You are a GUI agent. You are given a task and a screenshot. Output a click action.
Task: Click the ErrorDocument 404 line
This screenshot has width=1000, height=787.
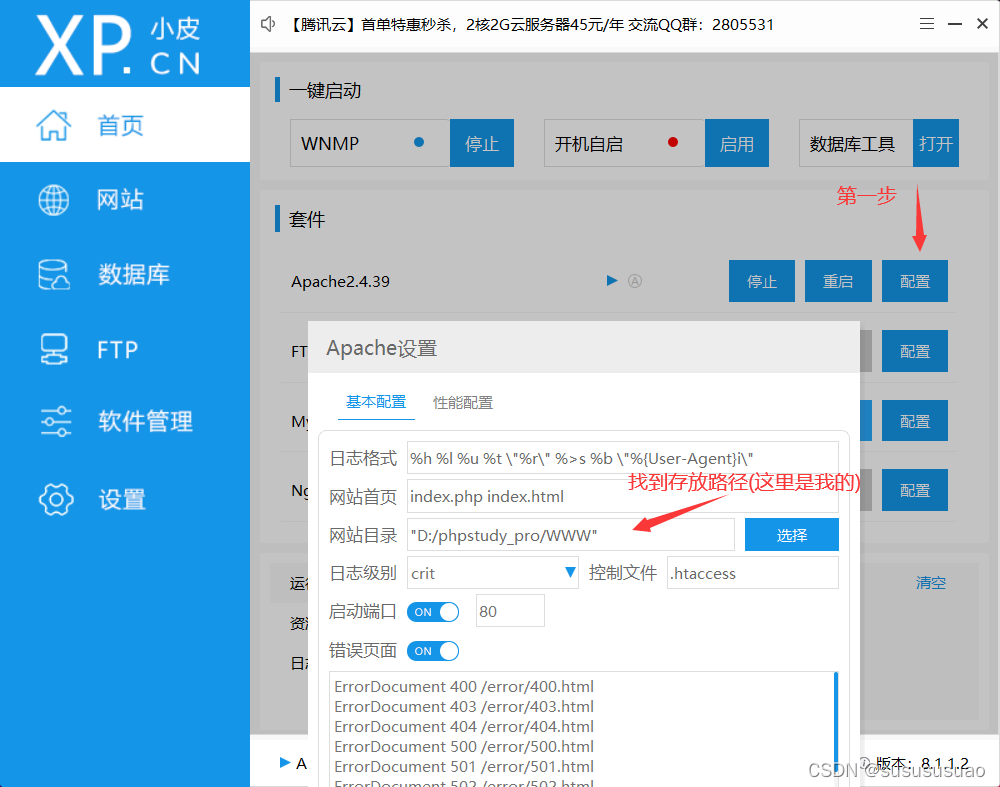point(464,726)
